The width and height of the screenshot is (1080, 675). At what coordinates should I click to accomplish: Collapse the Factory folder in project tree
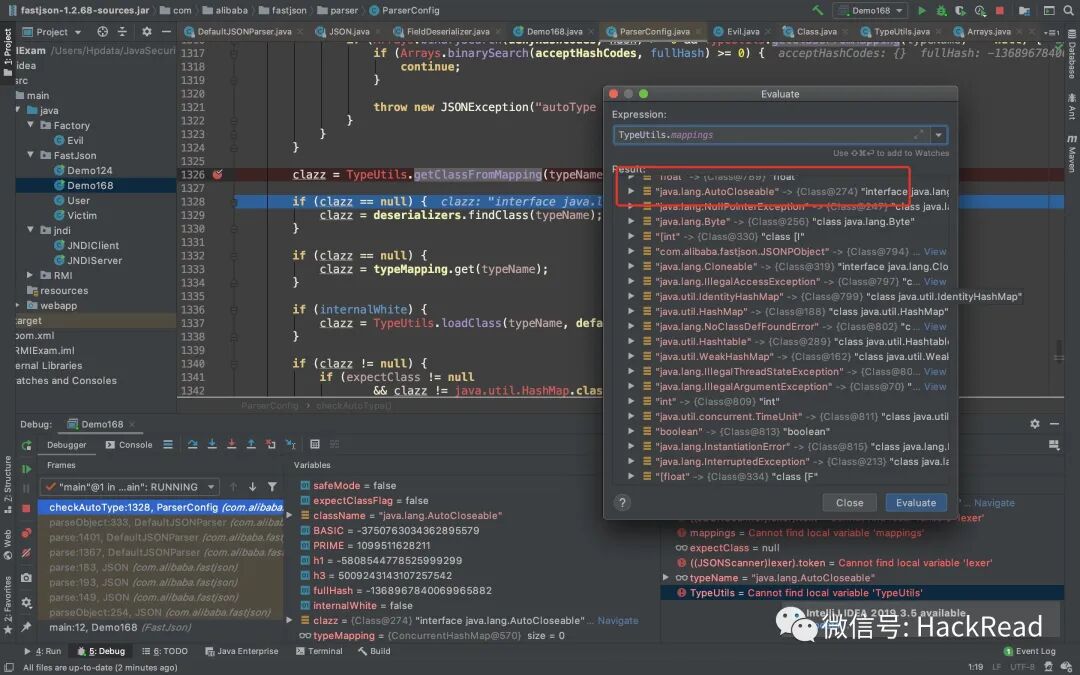(x=30, y=125)
